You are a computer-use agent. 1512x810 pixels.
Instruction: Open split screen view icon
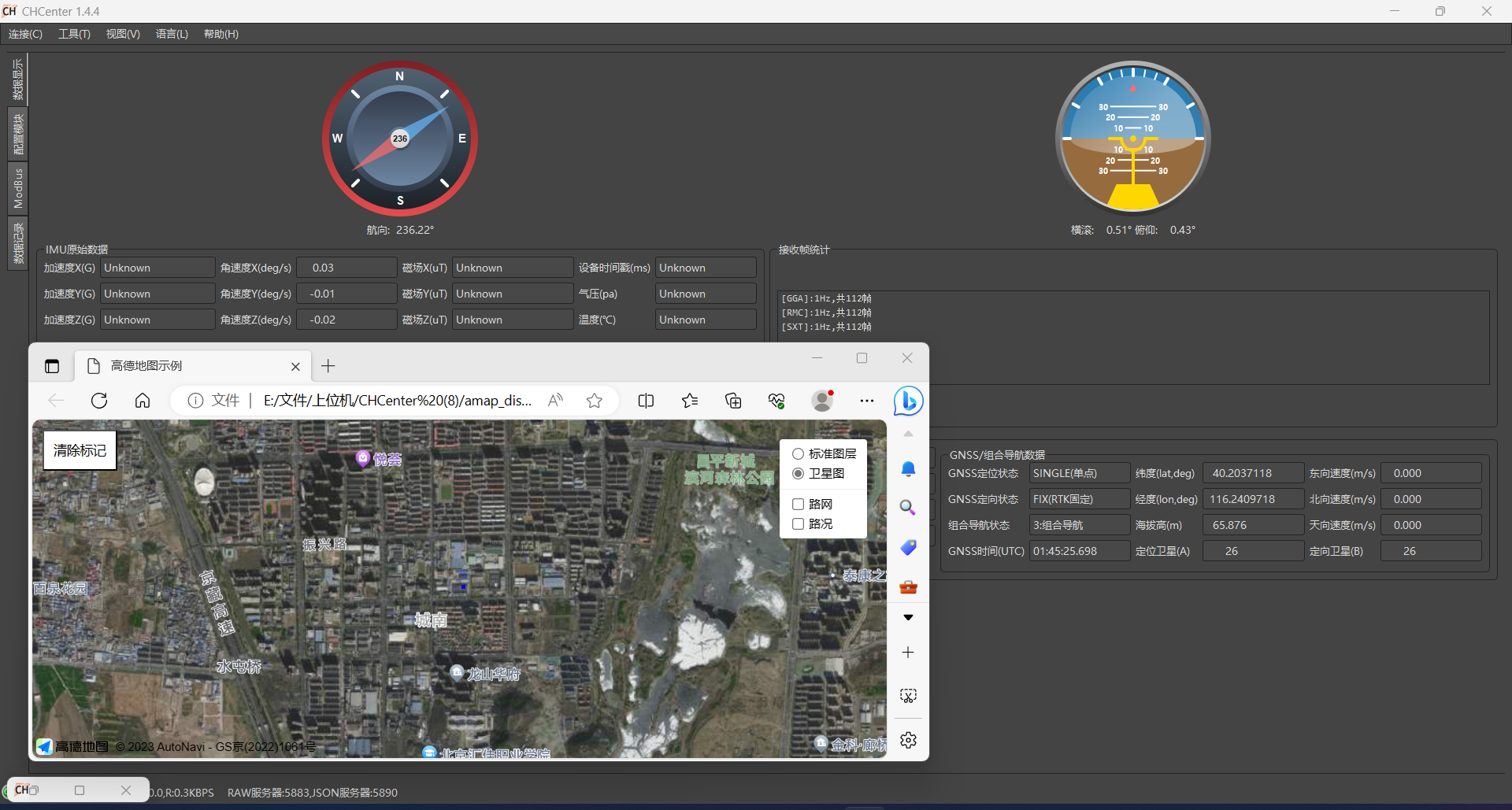pos(646,401)
